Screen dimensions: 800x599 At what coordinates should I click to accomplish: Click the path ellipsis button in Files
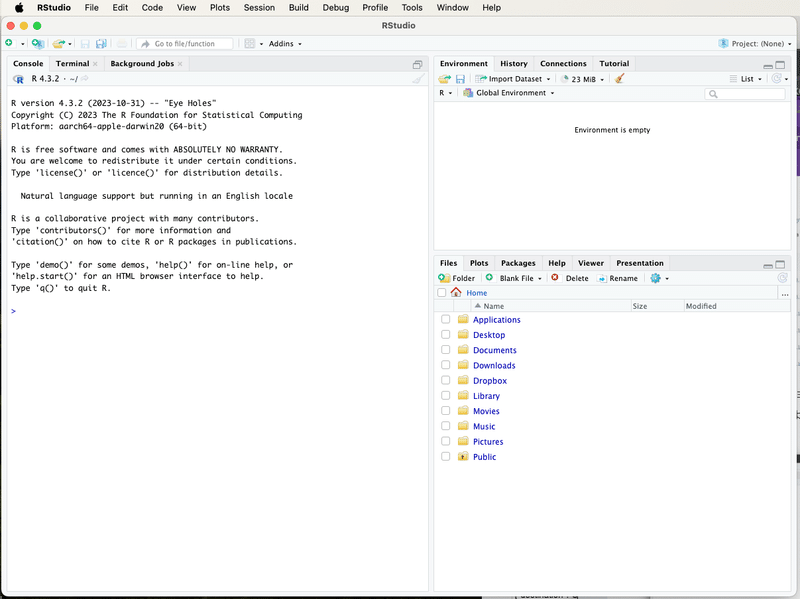[785, 293]
